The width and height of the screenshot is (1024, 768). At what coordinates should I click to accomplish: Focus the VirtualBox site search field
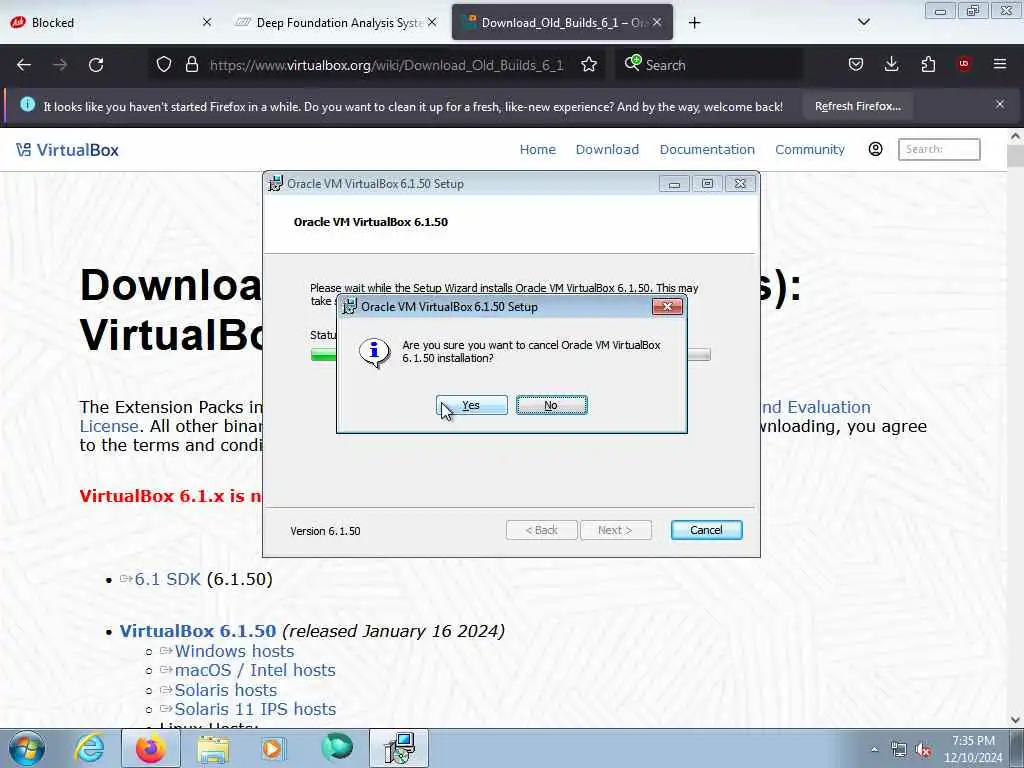click(x=939, y=150)
